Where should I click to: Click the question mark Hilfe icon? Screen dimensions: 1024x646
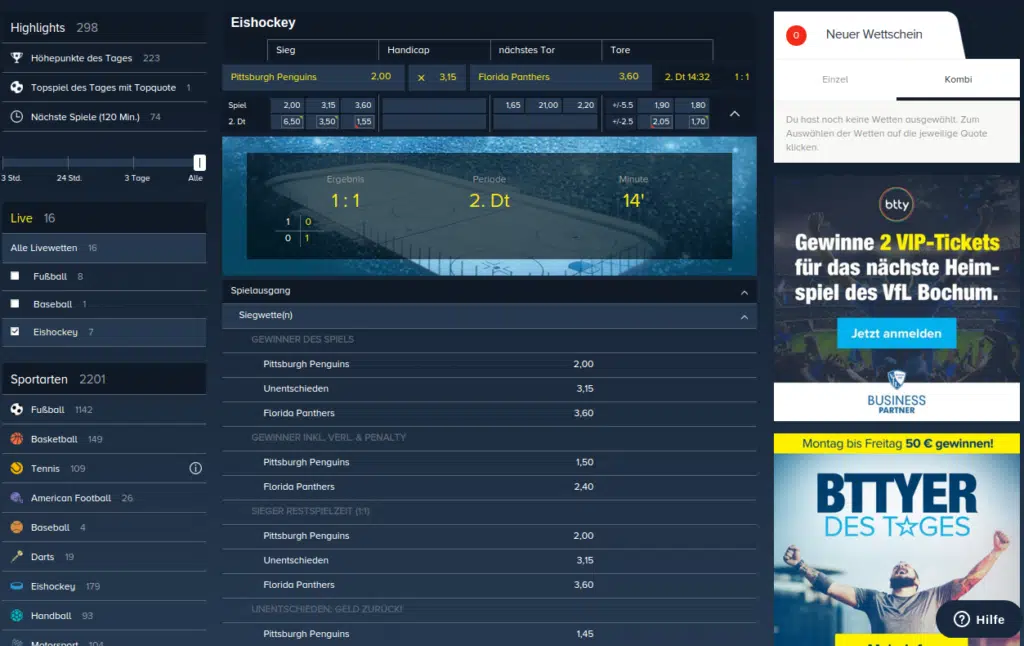click(961, 619)
